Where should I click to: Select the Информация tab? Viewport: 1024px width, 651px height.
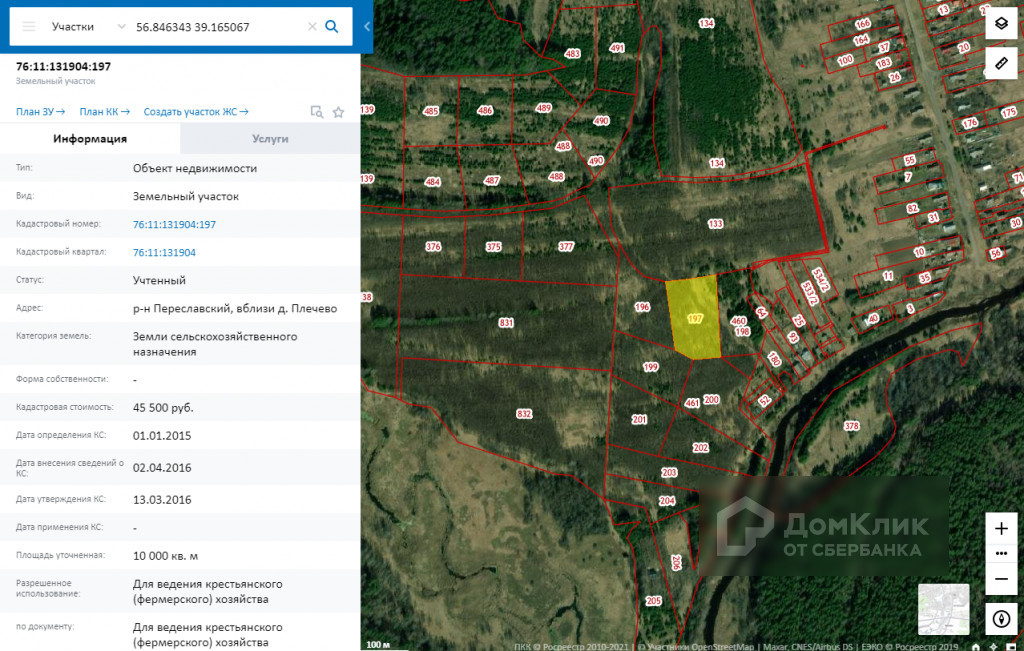point(90,138)
